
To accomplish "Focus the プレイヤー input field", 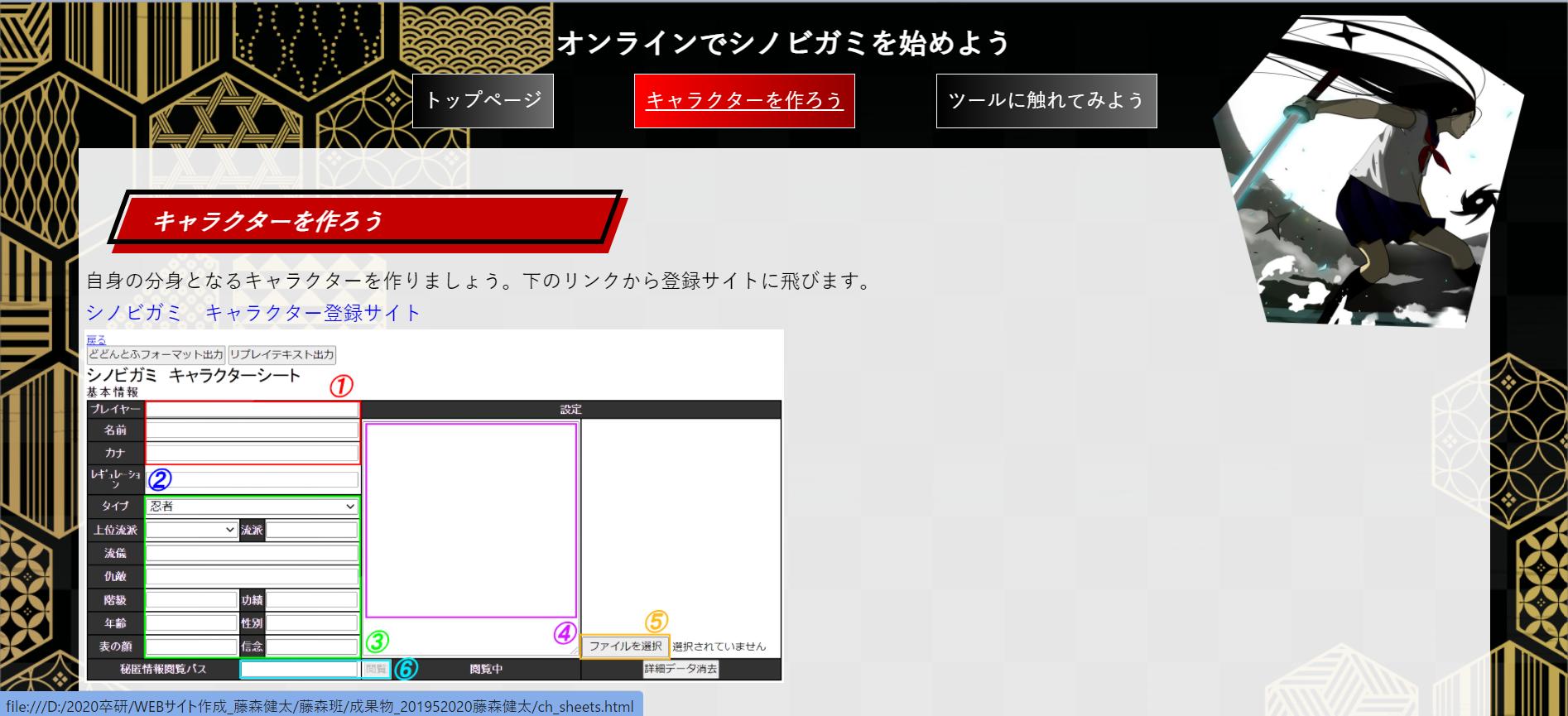I will tap(253, 409).
